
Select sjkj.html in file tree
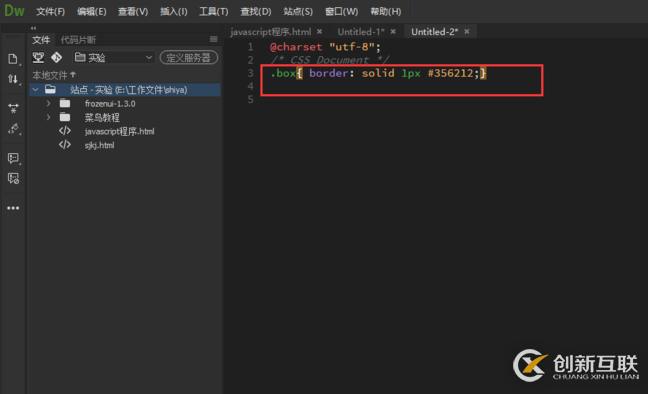100,145
